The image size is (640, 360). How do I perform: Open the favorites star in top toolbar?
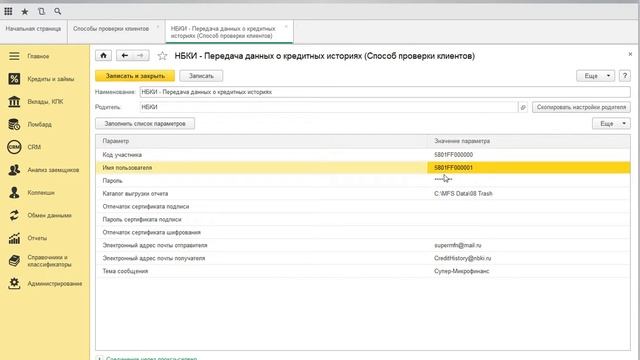24,11
